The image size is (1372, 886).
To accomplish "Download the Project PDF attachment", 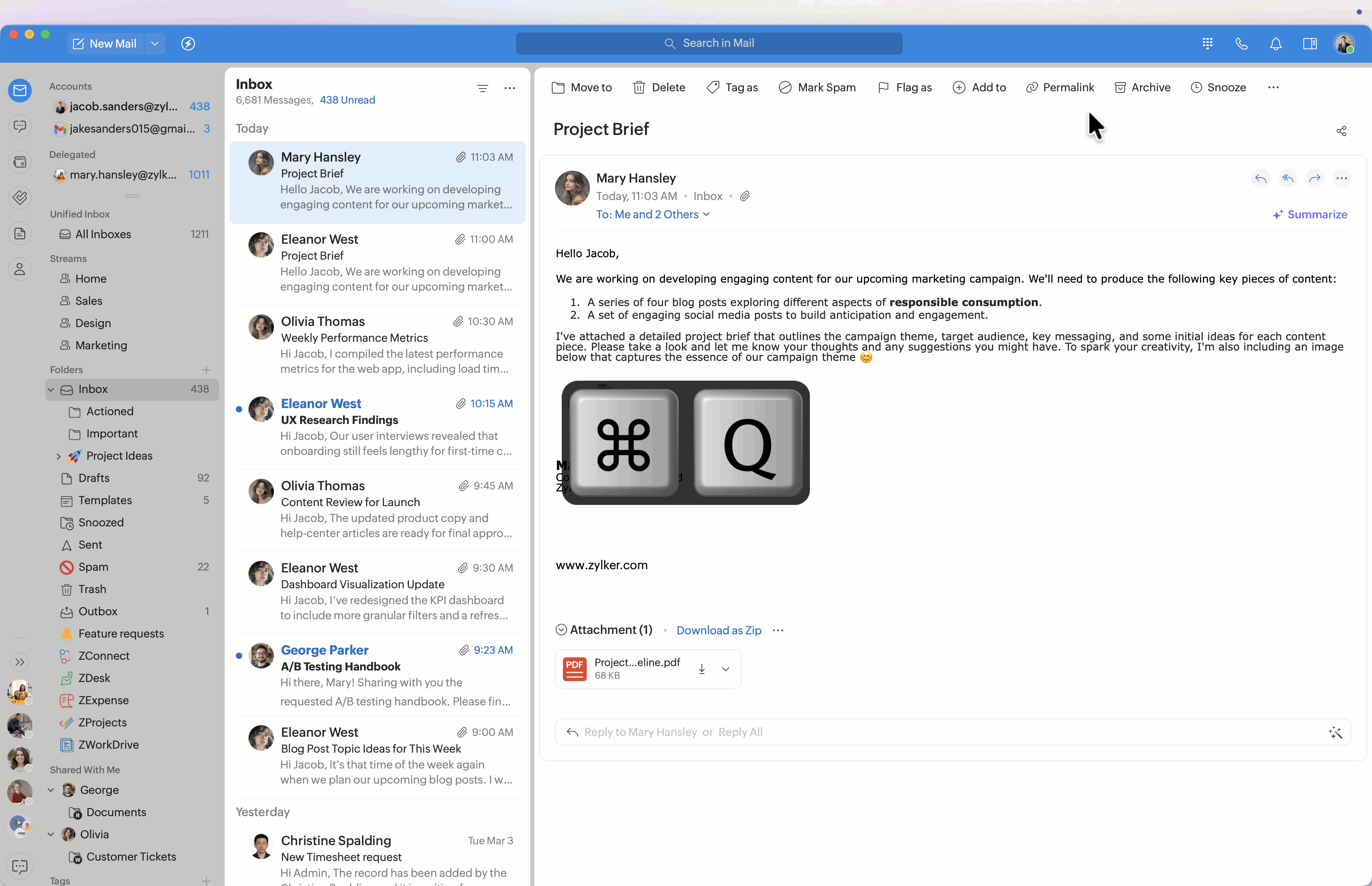I will pos(701,669).
